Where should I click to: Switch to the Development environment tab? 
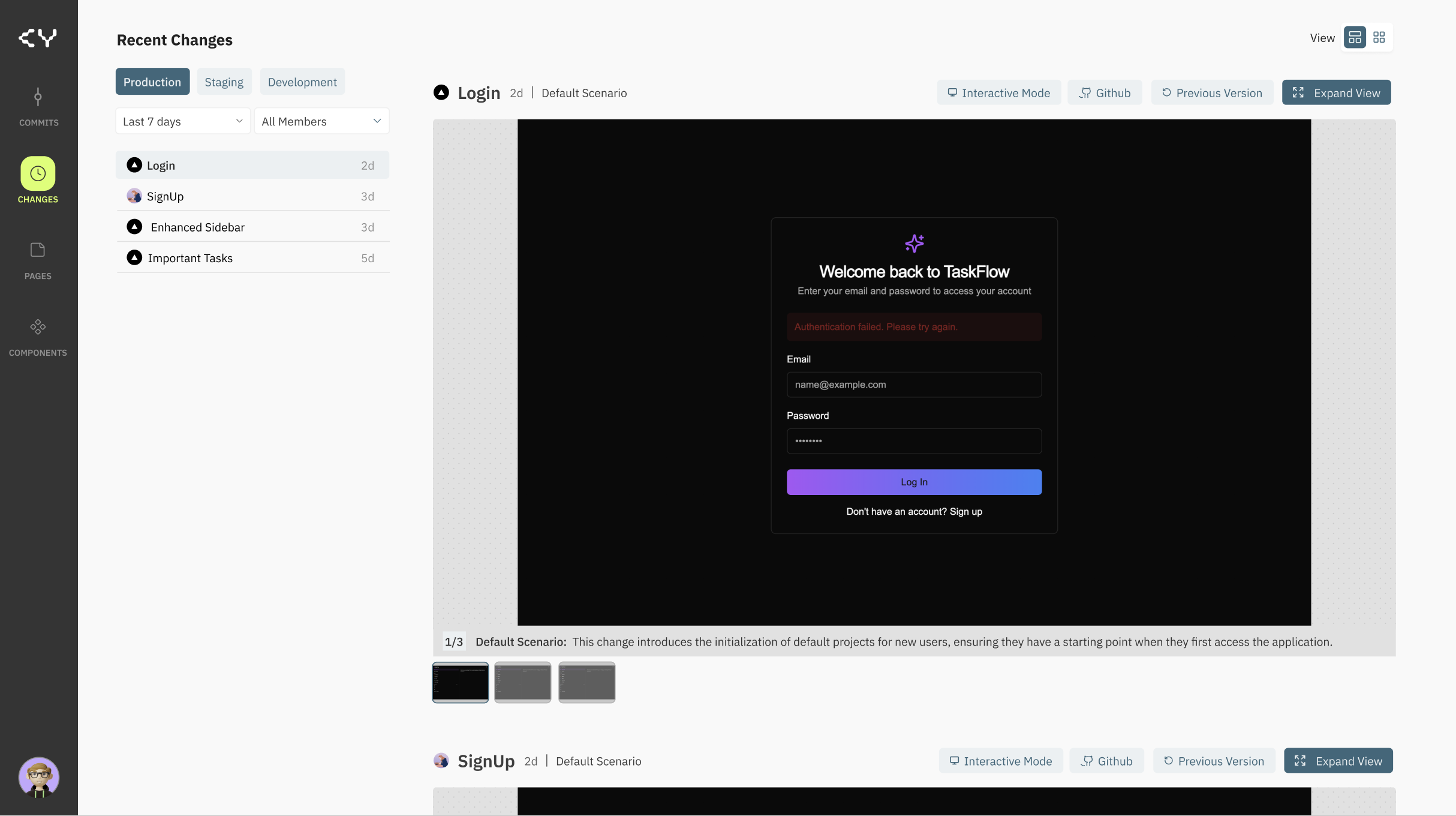(x=302, y=82)
